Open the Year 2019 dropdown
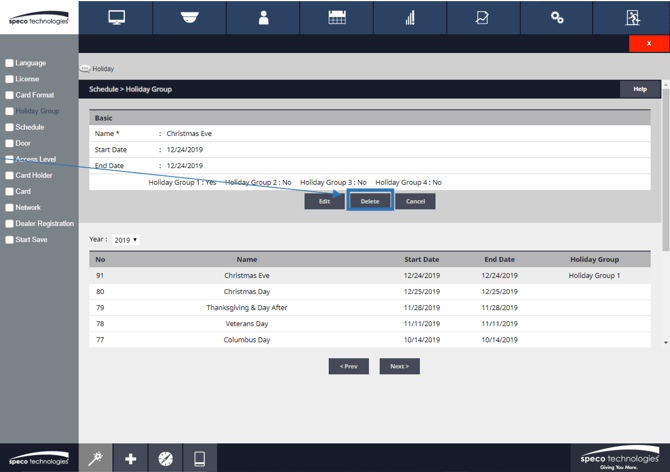The image size is (670, 472). point(126,240)
